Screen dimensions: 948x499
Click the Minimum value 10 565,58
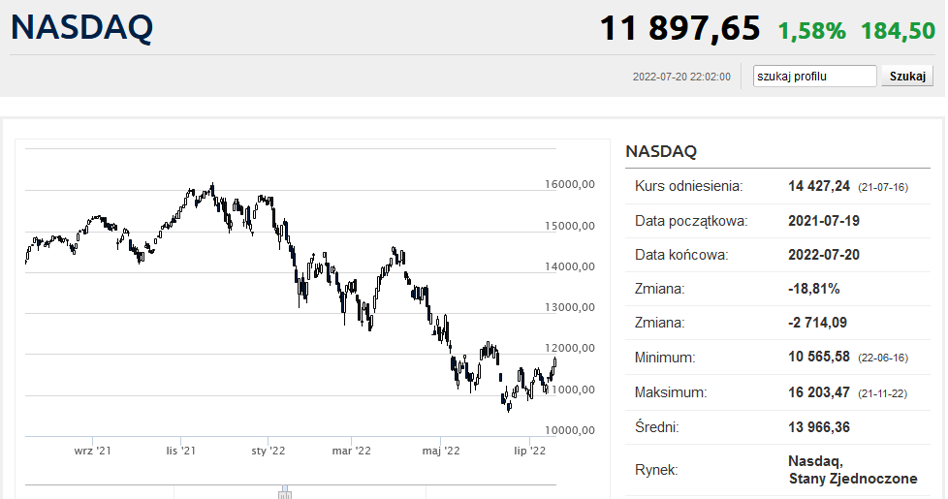(x=819, y=357)
